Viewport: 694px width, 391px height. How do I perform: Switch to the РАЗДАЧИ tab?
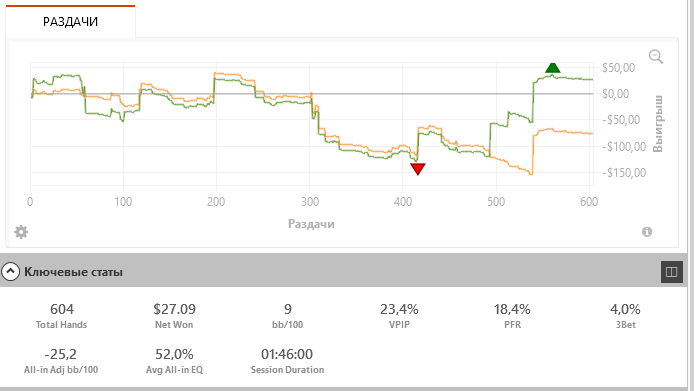pyautogui.click(x=70, y=22)
